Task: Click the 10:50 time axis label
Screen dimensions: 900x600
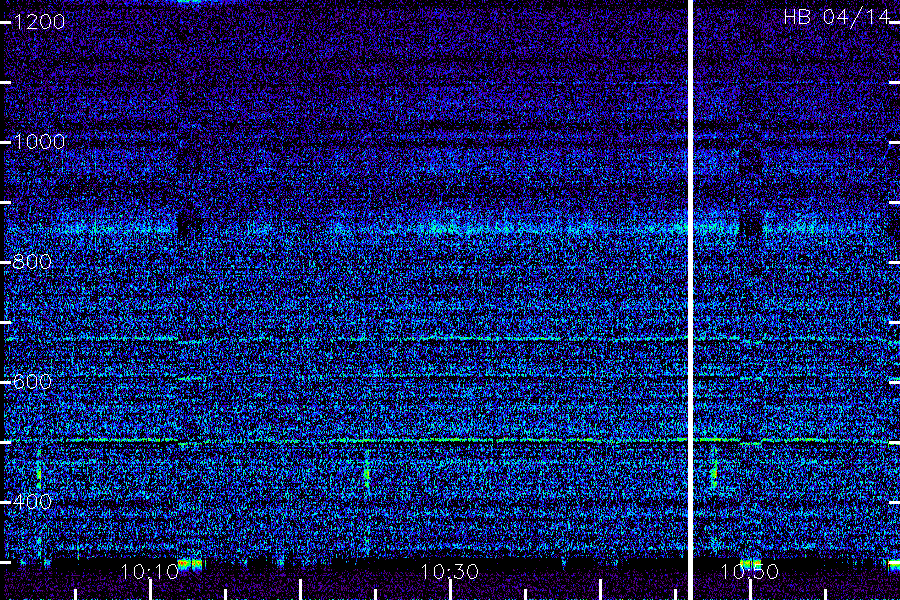Action: 750,572
